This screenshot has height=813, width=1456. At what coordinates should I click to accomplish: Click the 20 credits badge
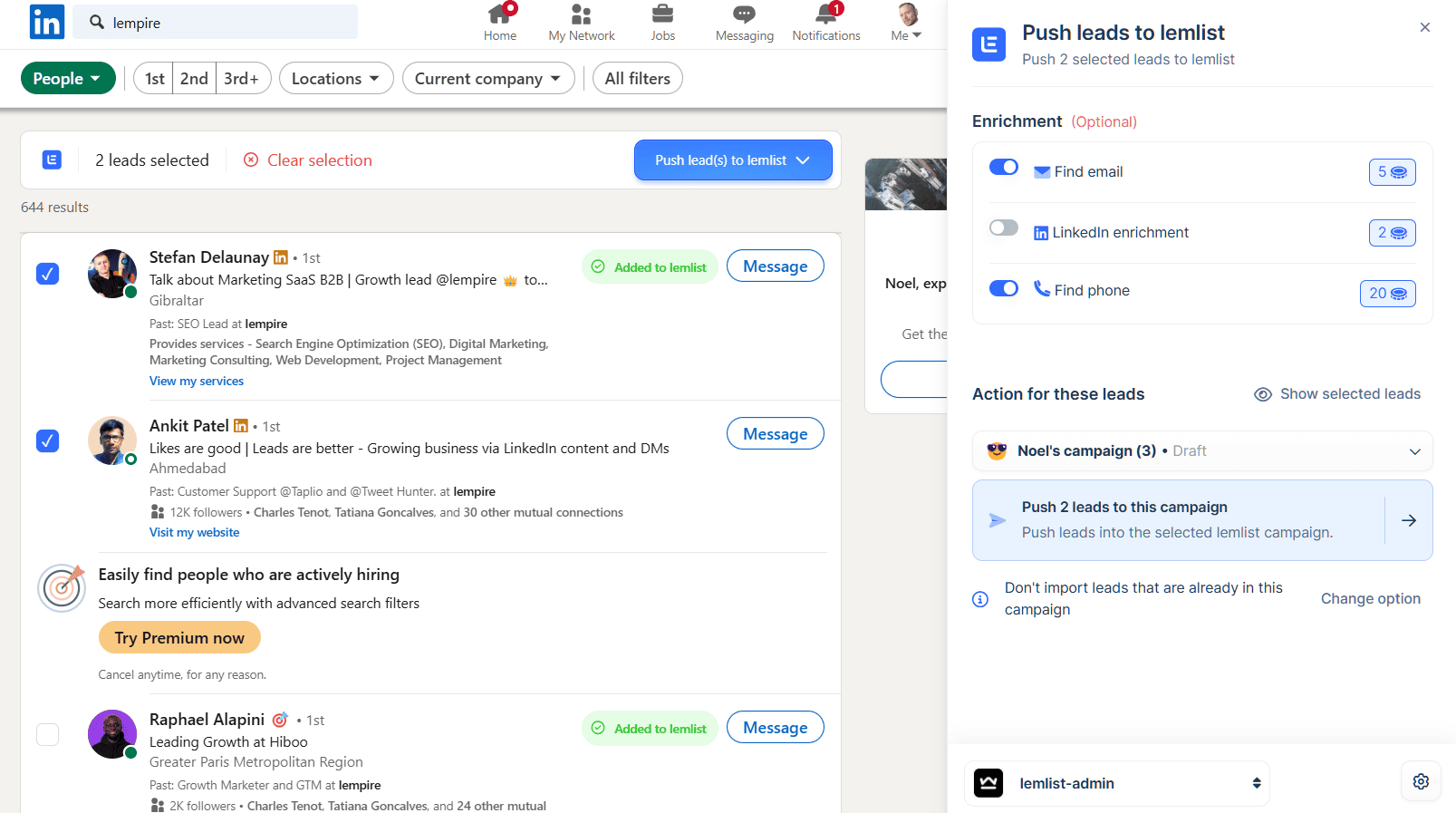[1388, 294]
